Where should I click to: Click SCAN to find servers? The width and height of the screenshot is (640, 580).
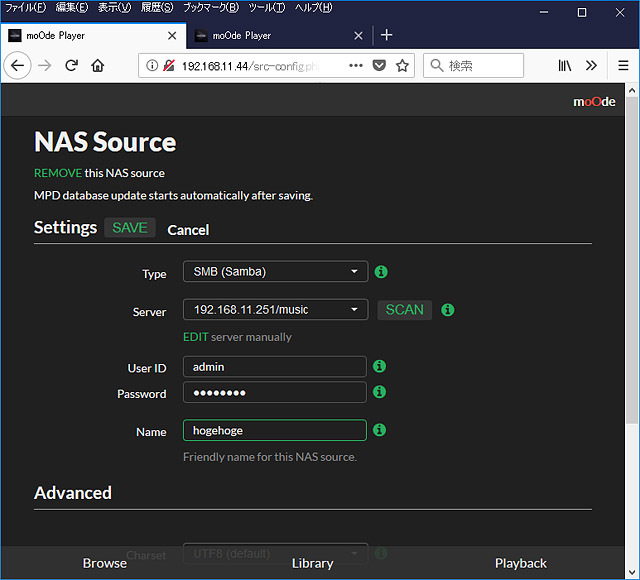[x=404, y=310]
